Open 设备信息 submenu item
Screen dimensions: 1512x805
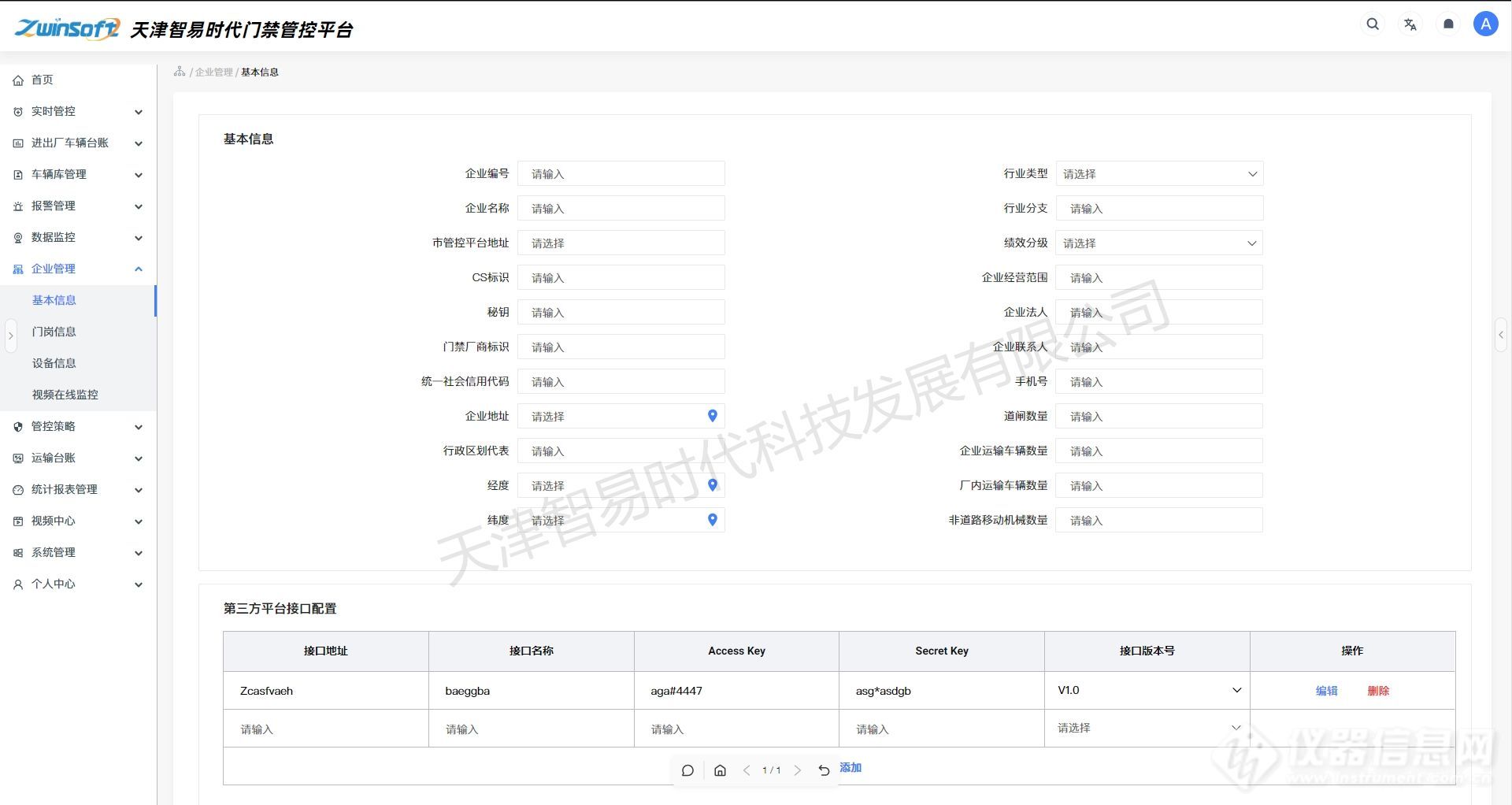point(79,363)
